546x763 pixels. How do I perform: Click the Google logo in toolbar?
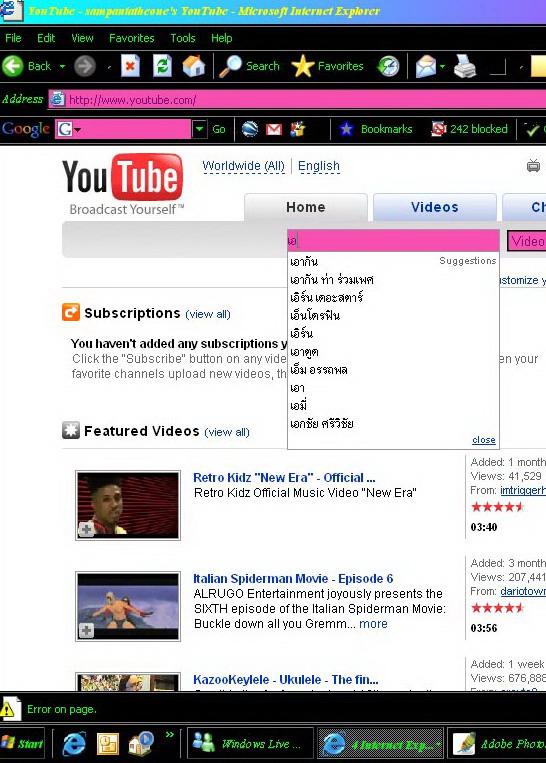pos(26,129)
